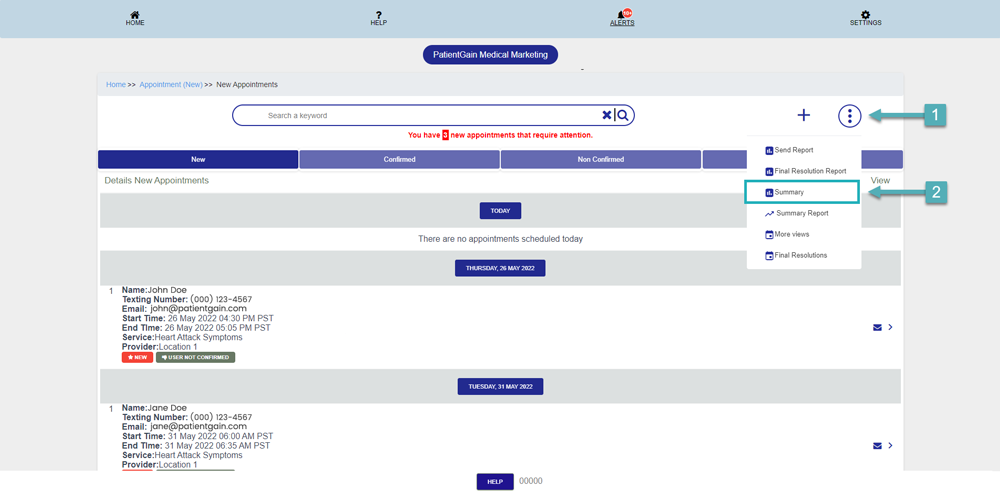
Task: Open the Help question mark icon
Action: [x=379, y=15]
